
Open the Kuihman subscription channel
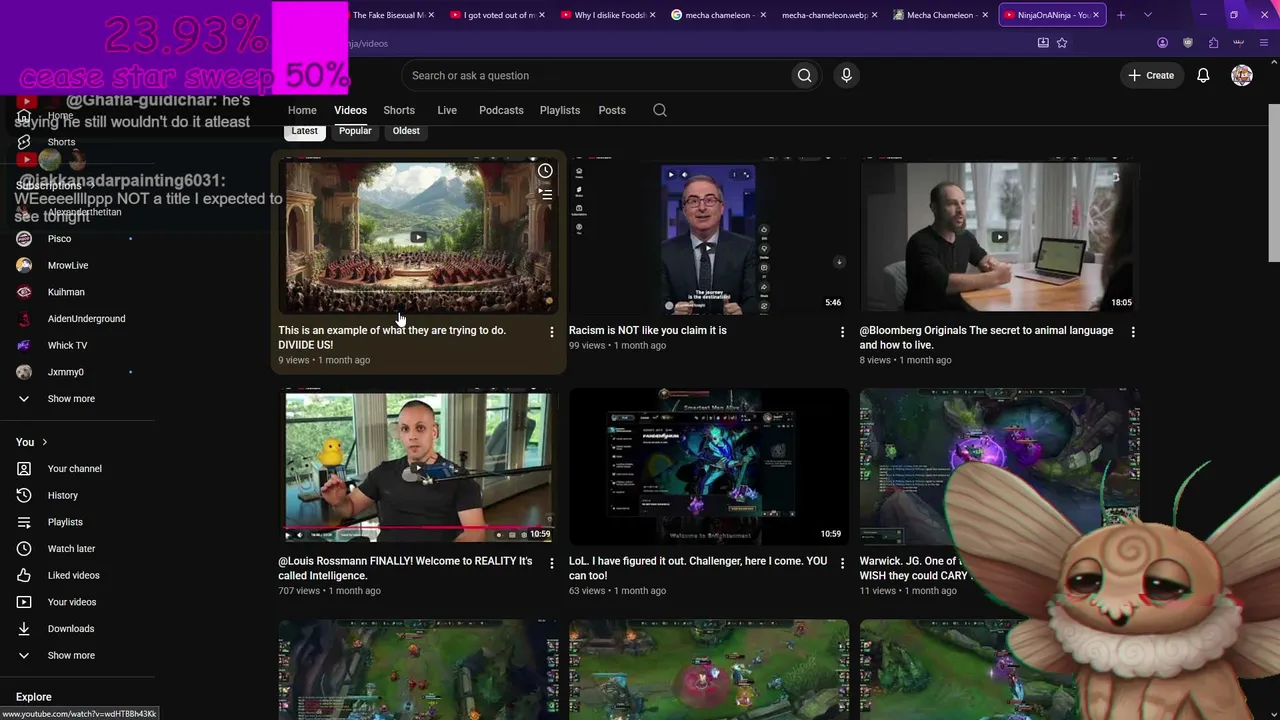click(x=66, y=292)
